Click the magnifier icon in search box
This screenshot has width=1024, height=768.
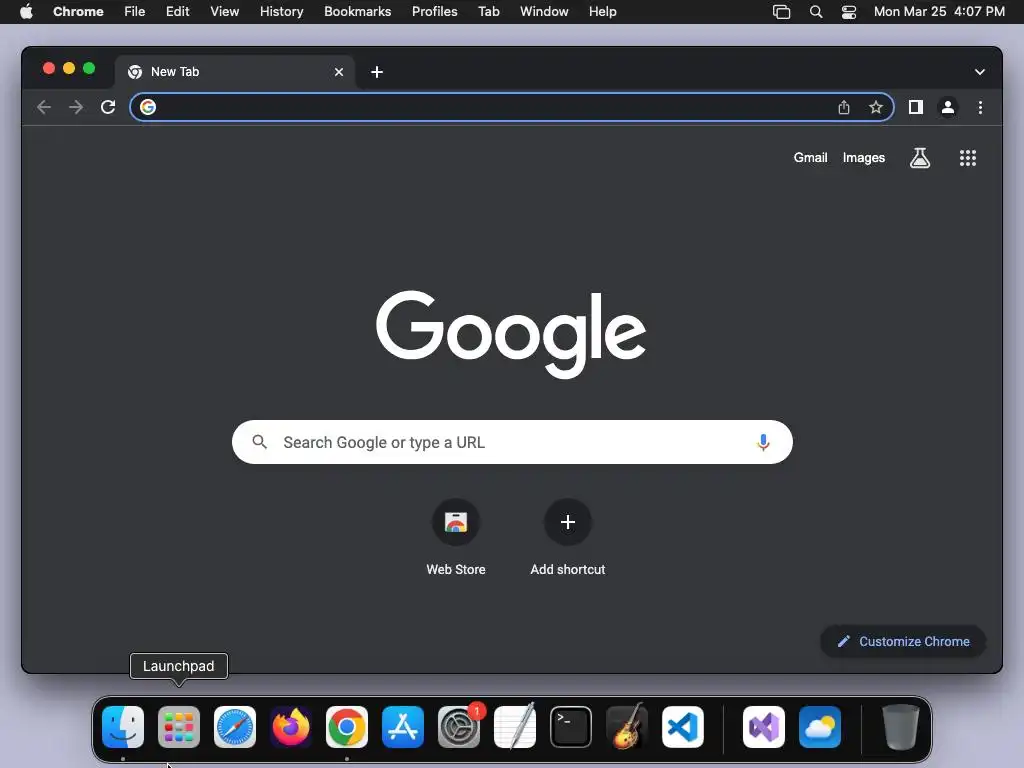(259, 442)
